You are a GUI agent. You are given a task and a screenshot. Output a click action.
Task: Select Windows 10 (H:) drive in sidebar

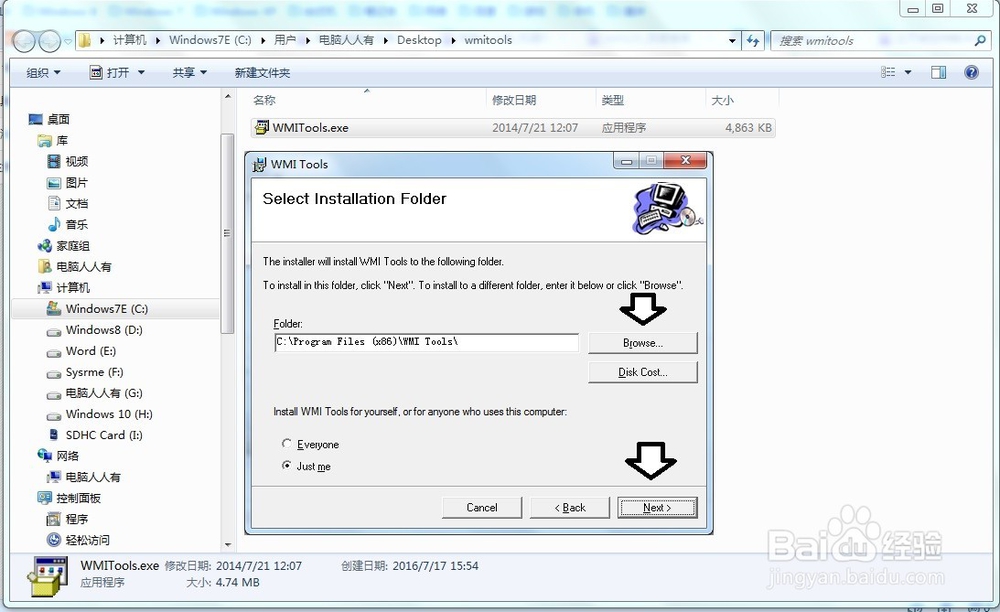click(109, 414)
